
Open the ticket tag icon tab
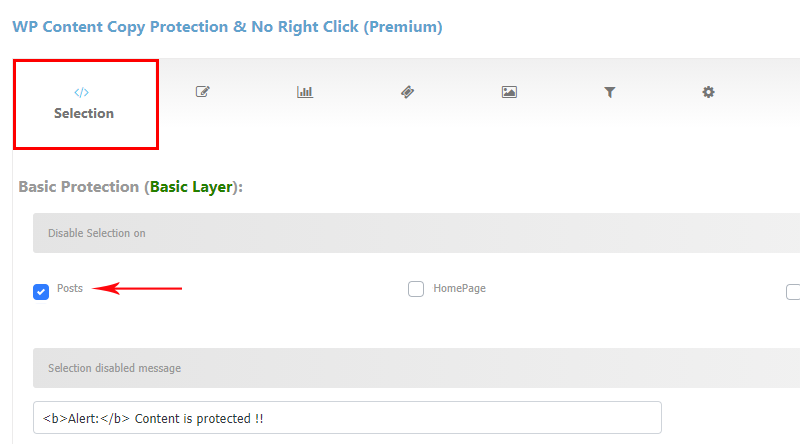[x=407, y=92]
